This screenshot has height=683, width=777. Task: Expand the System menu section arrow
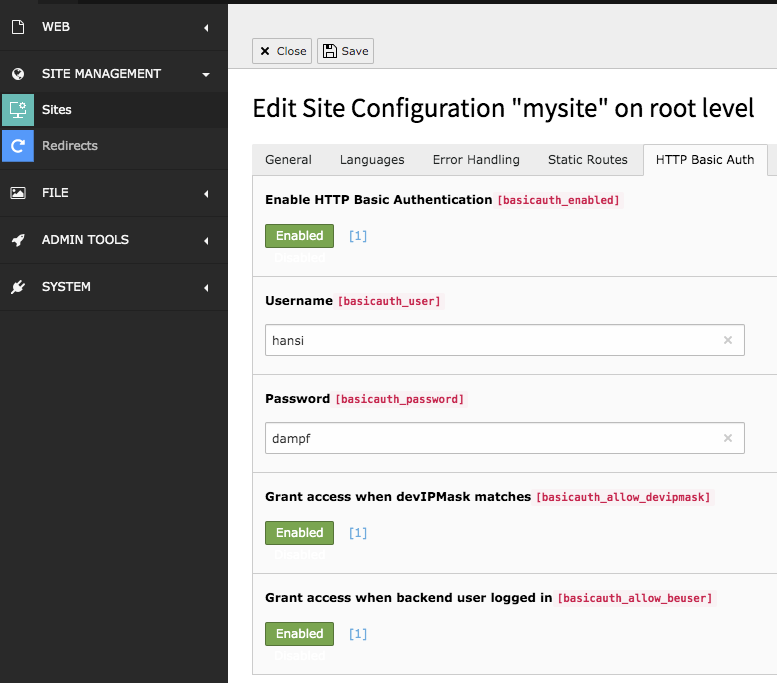pos(206,287)
